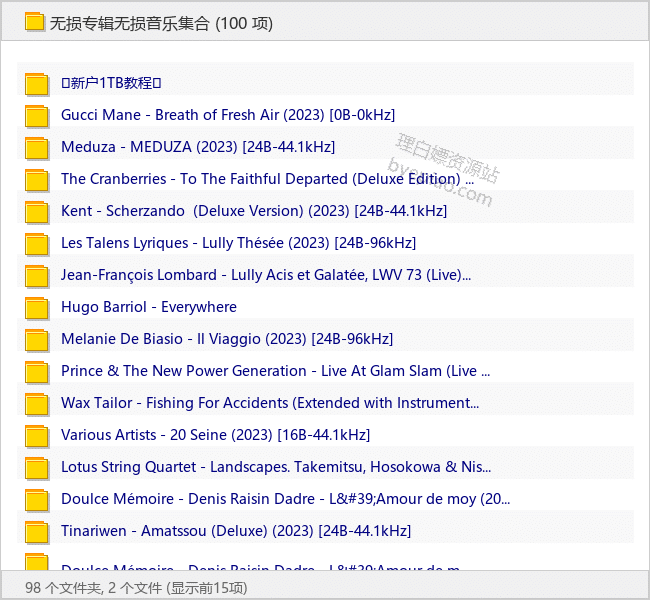
Task: Select the Melanie De Biasio folder icon
Action: pos(37,340)
